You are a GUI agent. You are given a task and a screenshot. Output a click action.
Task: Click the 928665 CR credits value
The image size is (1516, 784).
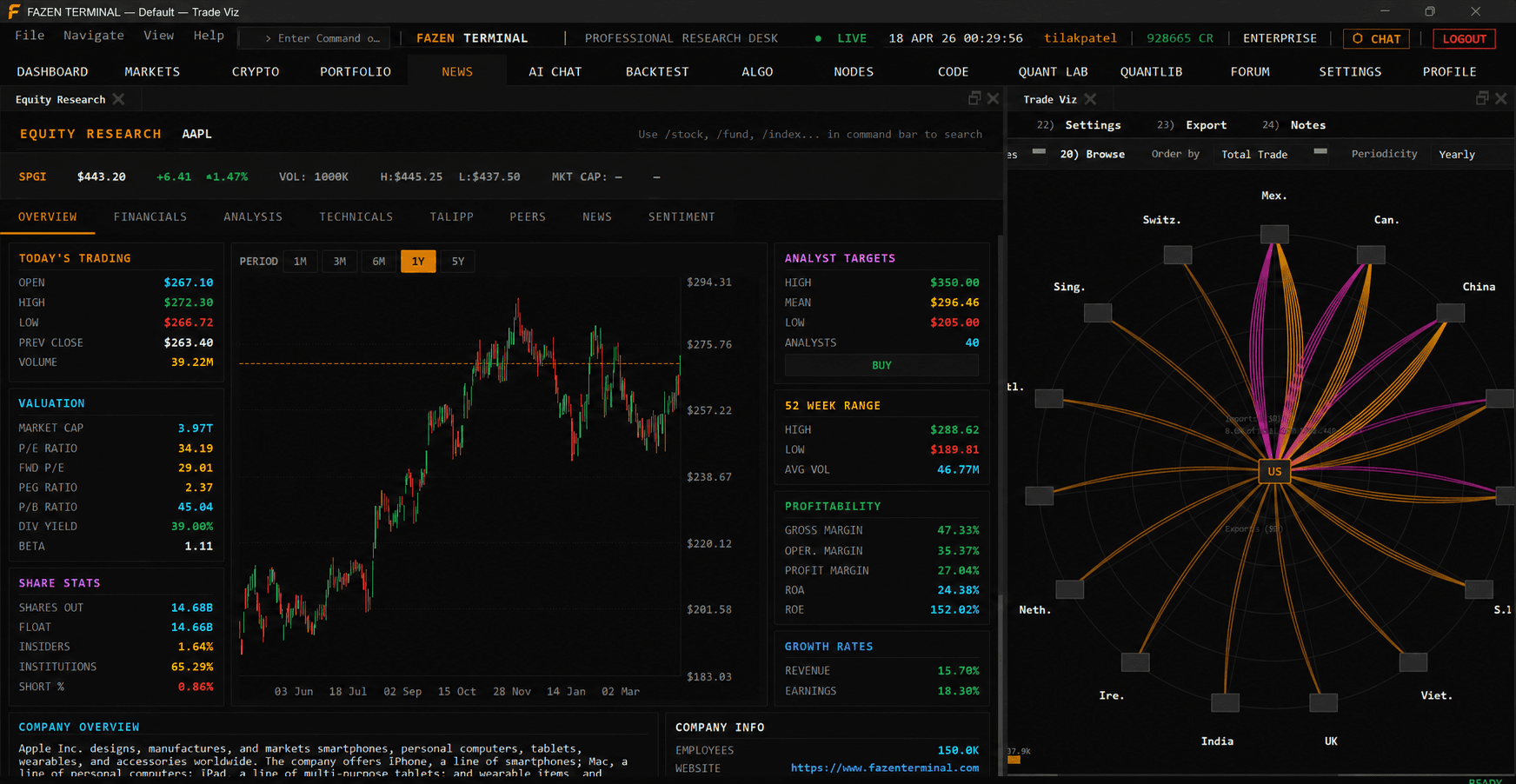pos(1180,38)
